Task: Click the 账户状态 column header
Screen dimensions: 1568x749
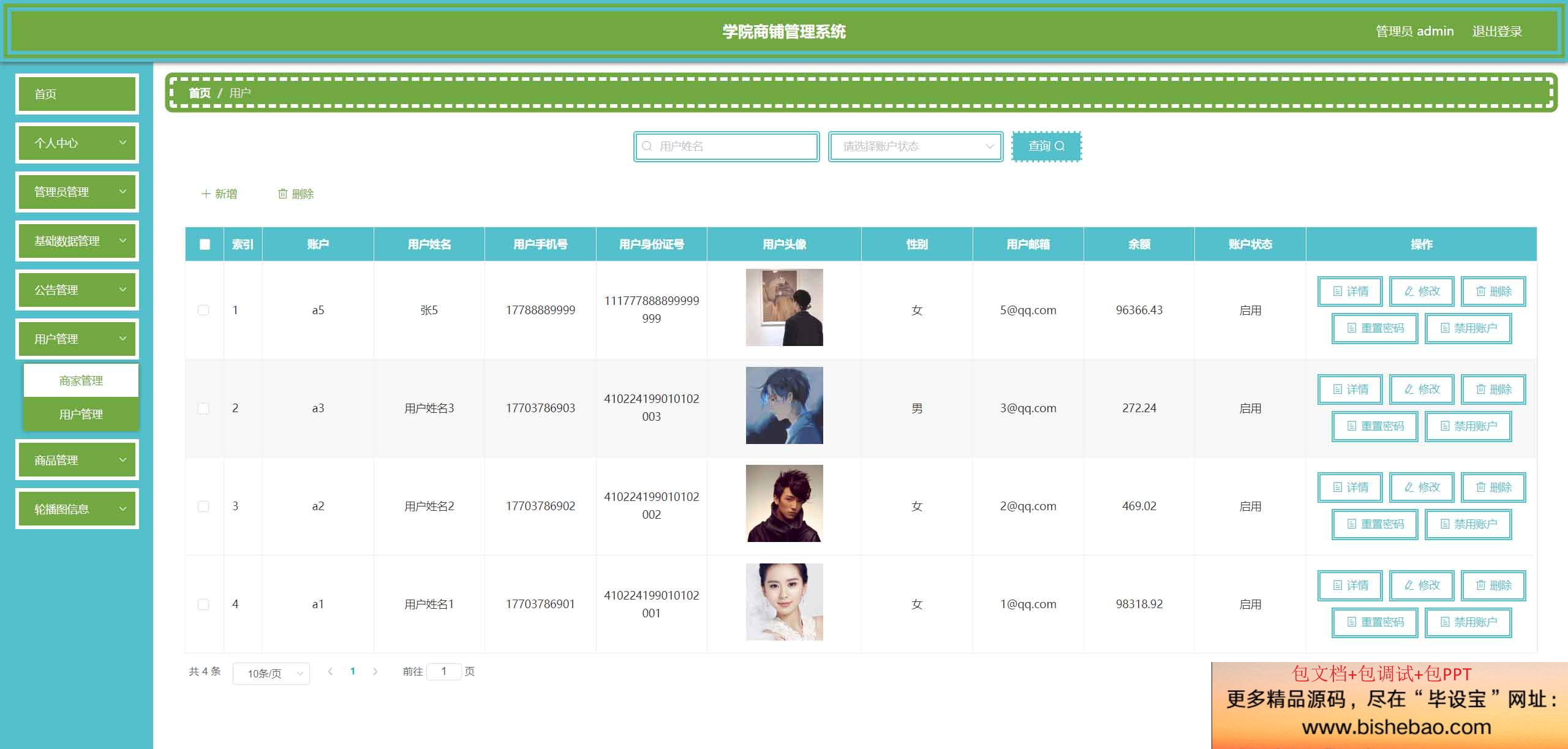Action: (1250, 244)
